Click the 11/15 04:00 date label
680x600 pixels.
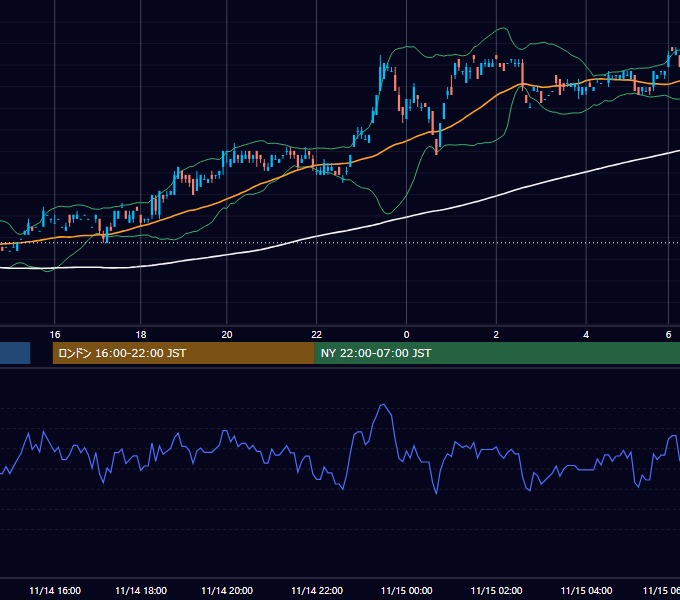pyautogui.click(x=586, y=590)
